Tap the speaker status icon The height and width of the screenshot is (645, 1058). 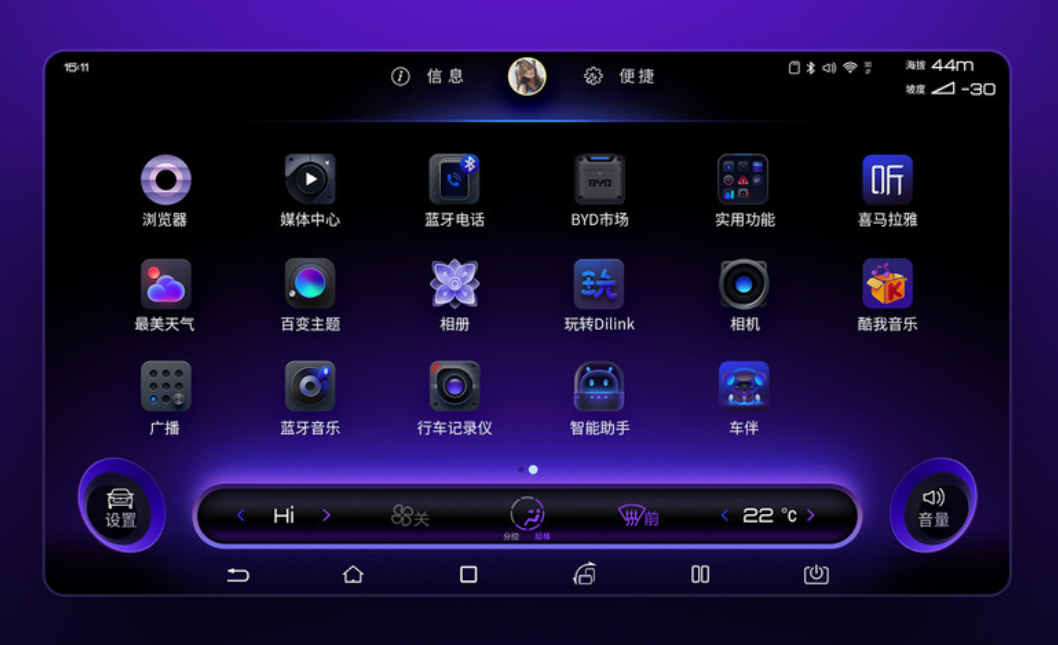point(829,67)
